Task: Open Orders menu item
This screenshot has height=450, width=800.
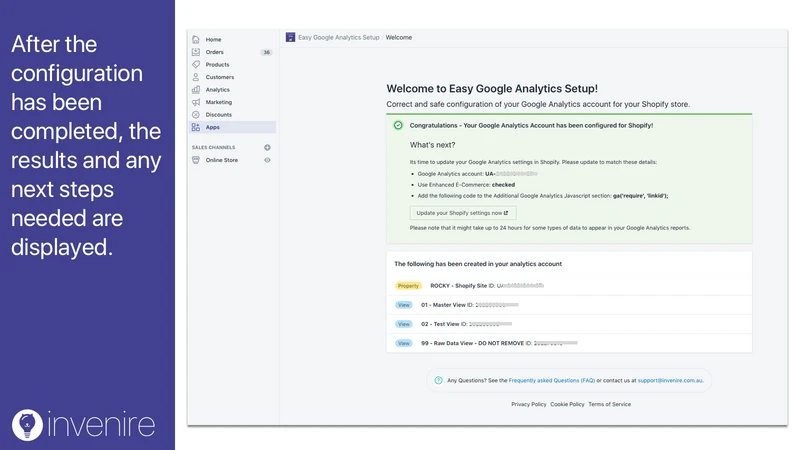Action: pos(214,52)
